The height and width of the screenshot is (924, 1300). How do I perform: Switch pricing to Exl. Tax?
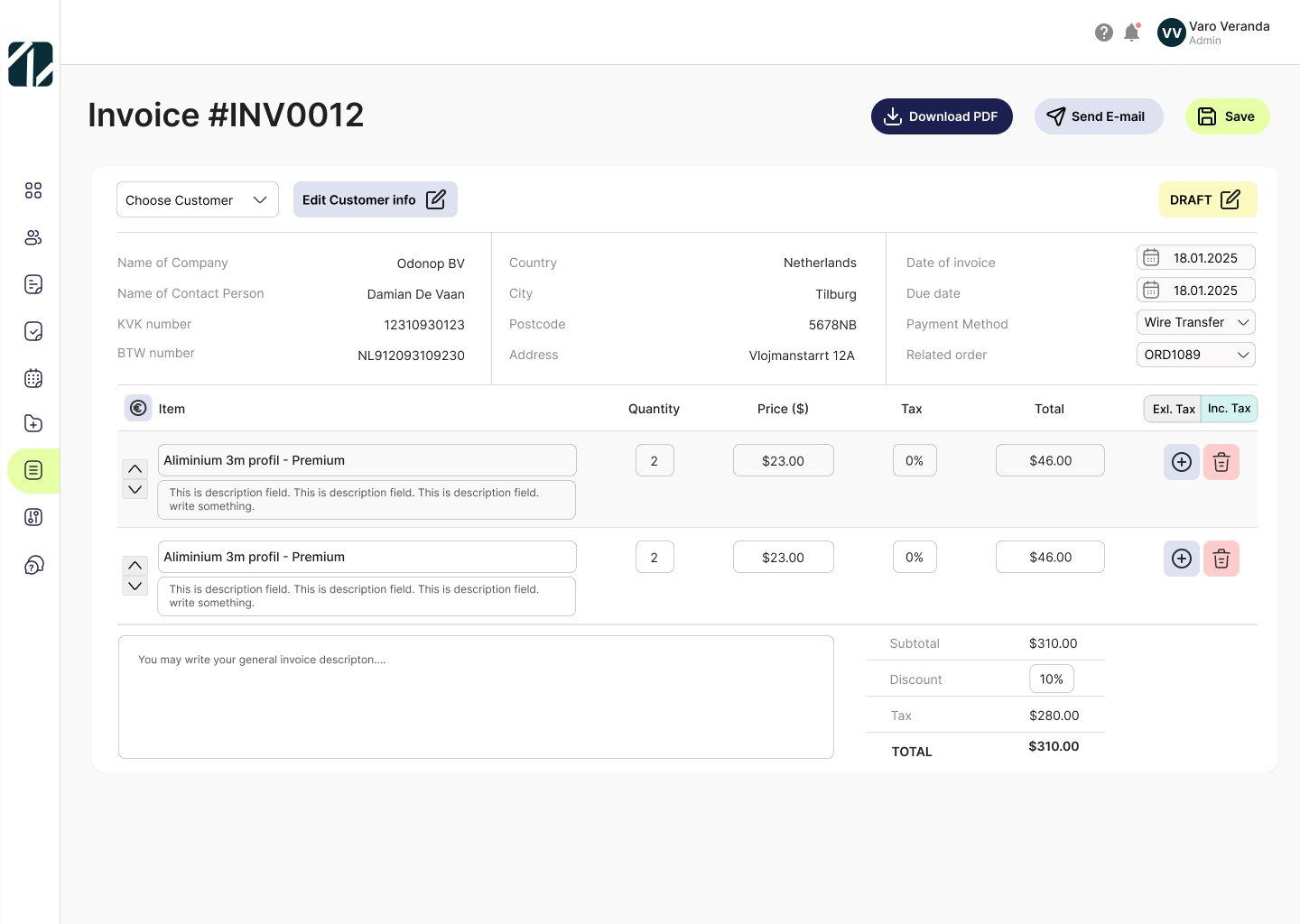pos(1173,409)
